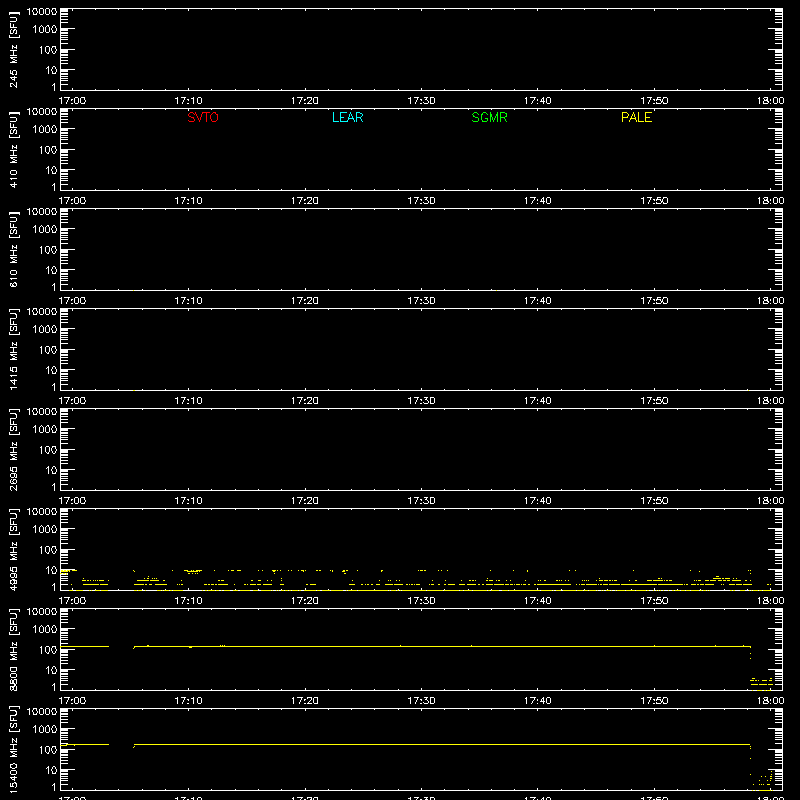Click 17:00 tick label under 1415 MHz panel
This screenshot has height=800, width=800.
click(x=72, y=401)
